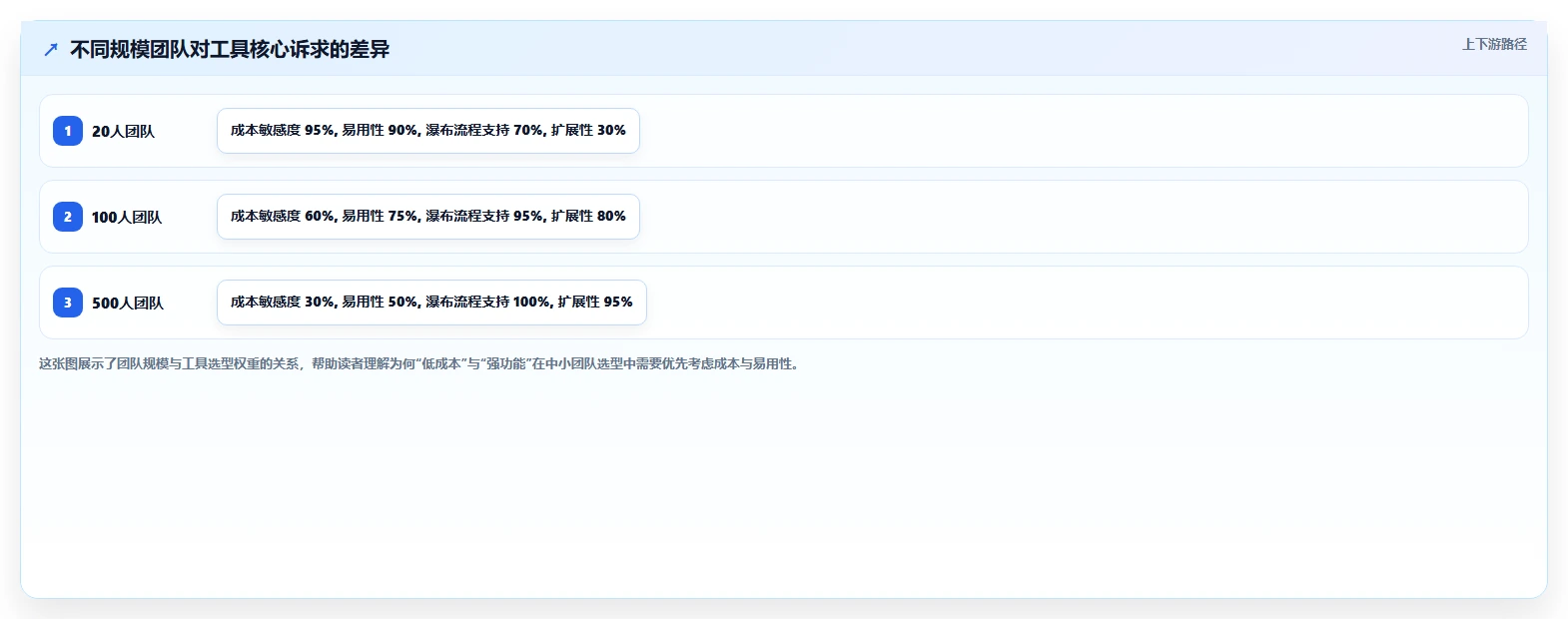
Task: Click the number 2 badge for 100人团队
Action: point(68,217)
